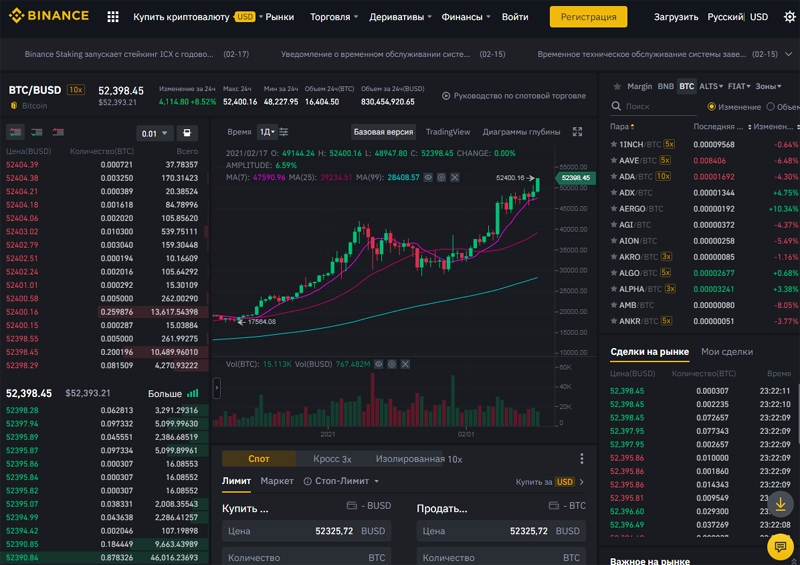Viewport: 800px width, 565px height.
Task: Select the Маркет order tab
Action: coord(277,481)
